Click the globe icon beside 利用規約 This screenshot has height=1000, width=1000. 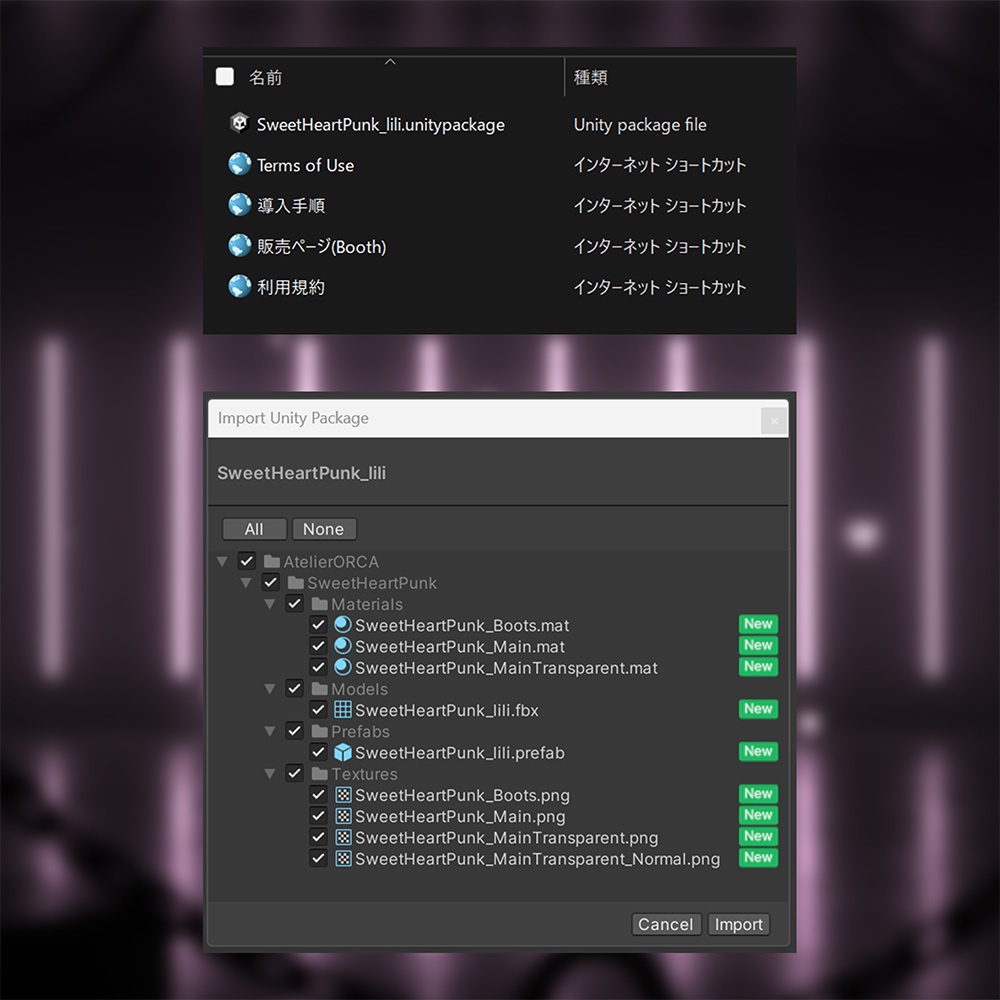pos(239,286)
